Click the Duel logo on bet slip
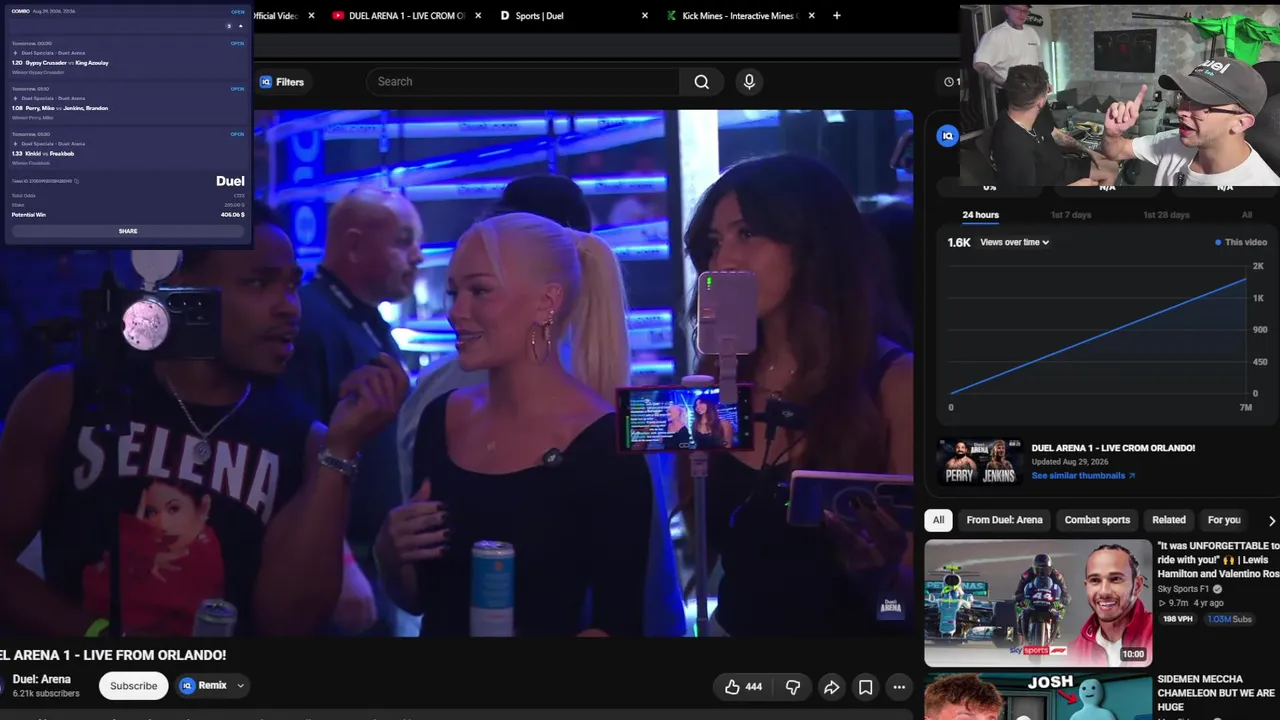The image size is (1280, 720). click(230, 181)
